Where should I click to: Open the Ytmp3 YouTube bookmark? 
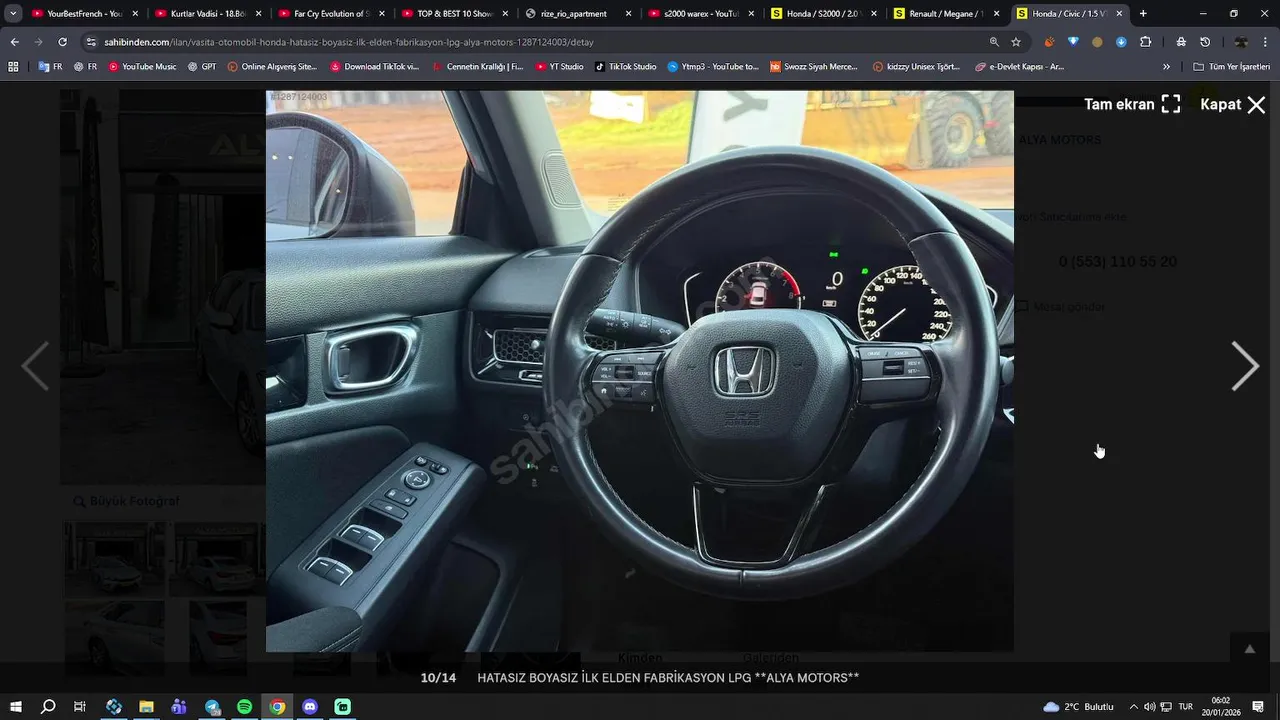tap(713, 67)
